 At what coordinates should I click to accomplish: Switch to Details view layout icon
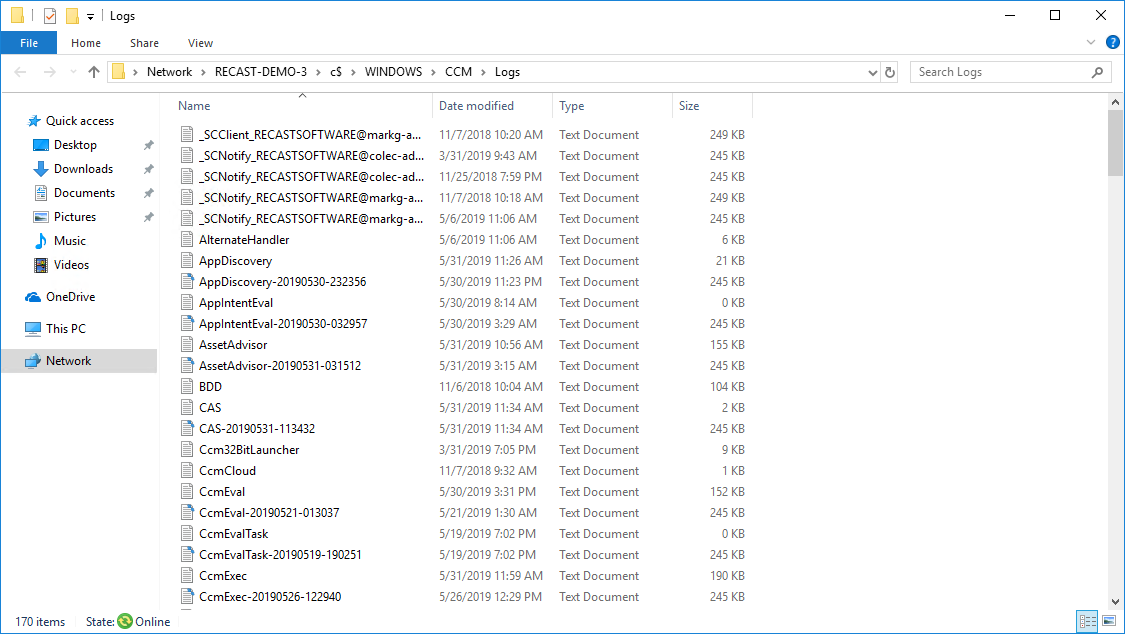pyautogui.click(x=1088, y=622)
